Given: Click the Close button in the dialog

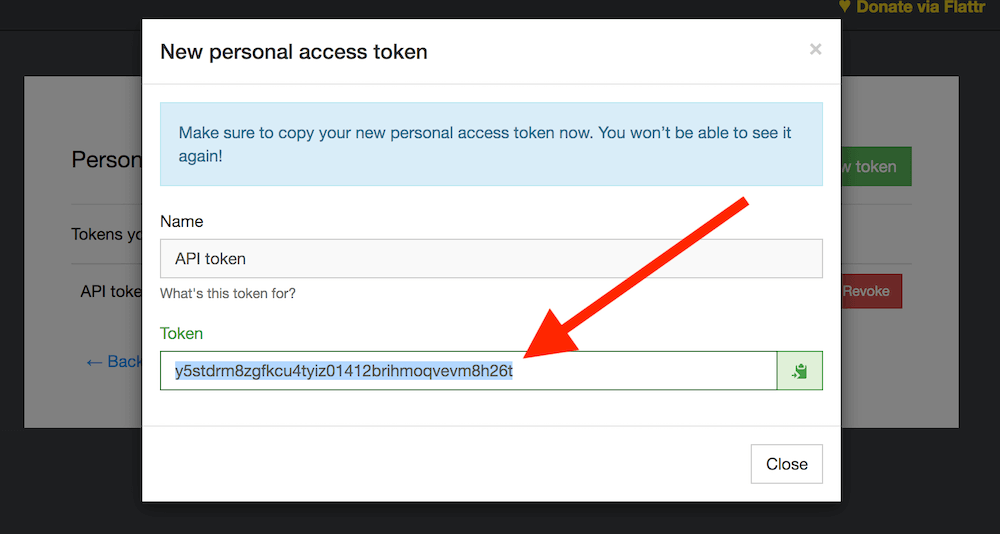Looking at the screenshot, I should coord(786,464).
